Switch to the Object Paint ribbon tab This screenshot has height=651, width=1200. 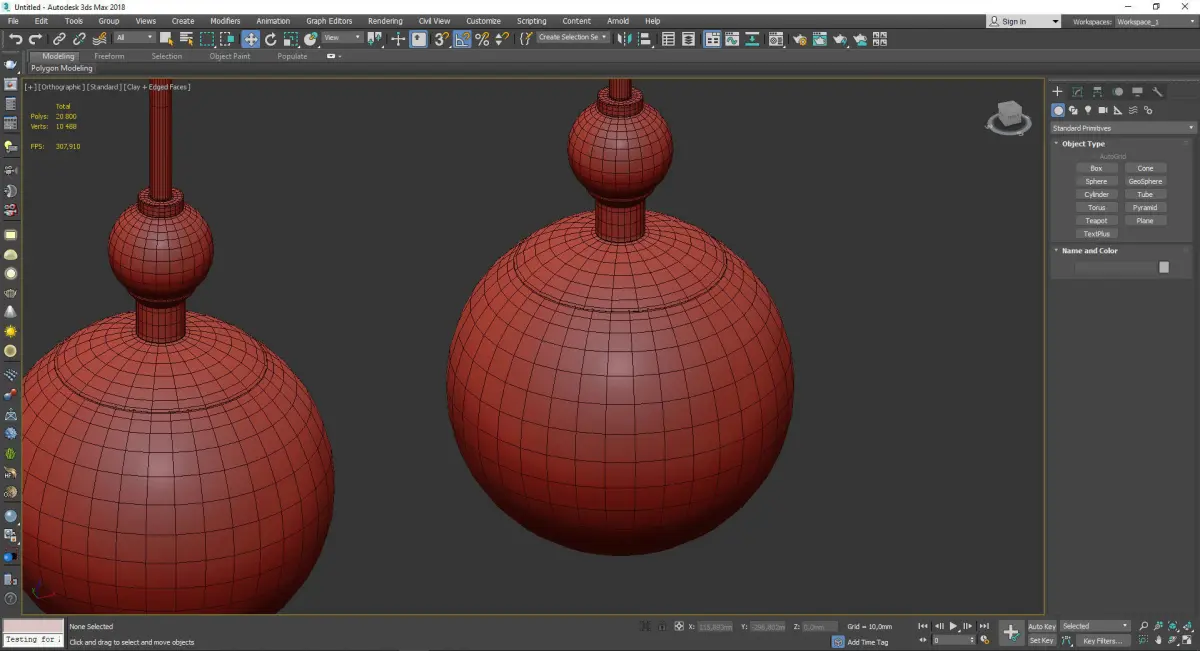[x=230, y=56]
